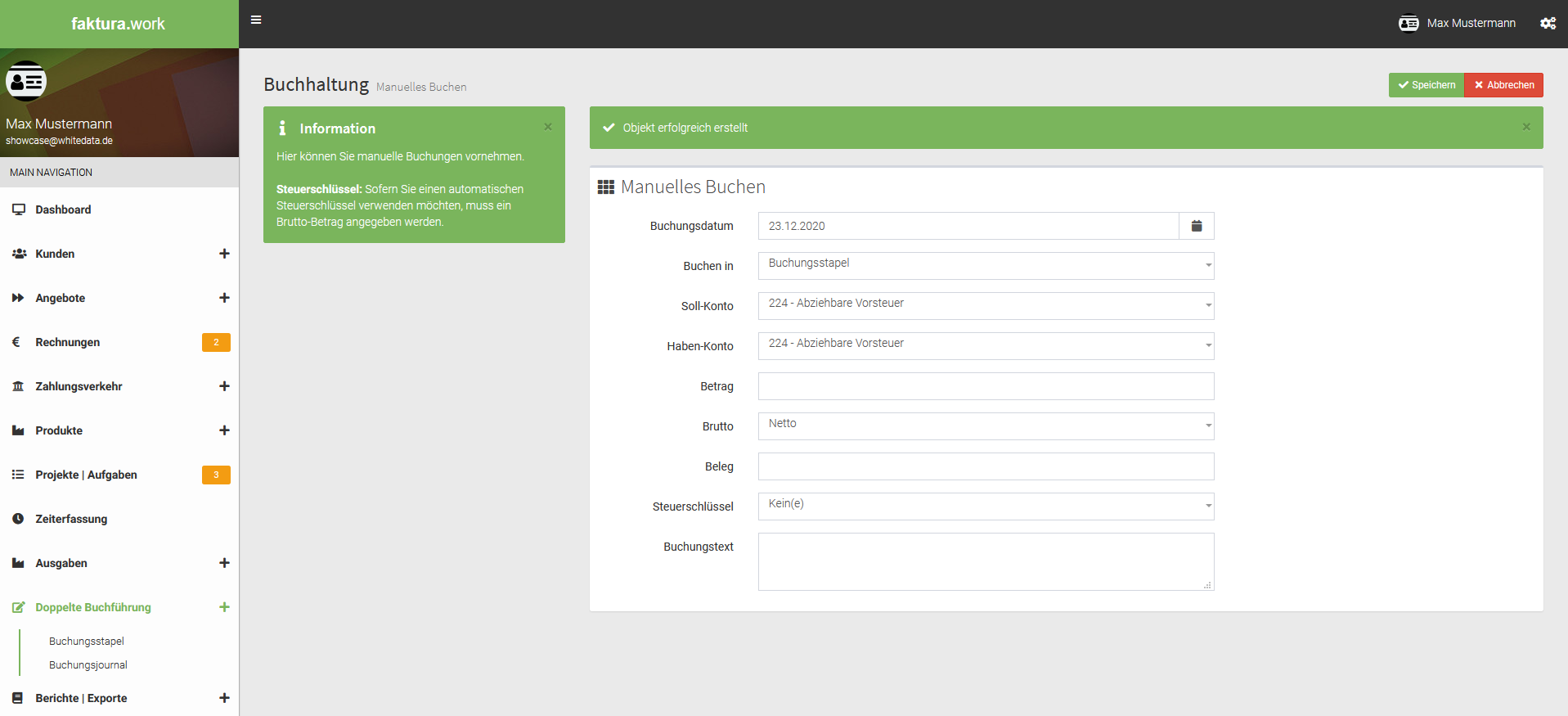The image size is (1568, 716).
Task: Open Zeiterfassung menu item
Action: coord(119,519)
